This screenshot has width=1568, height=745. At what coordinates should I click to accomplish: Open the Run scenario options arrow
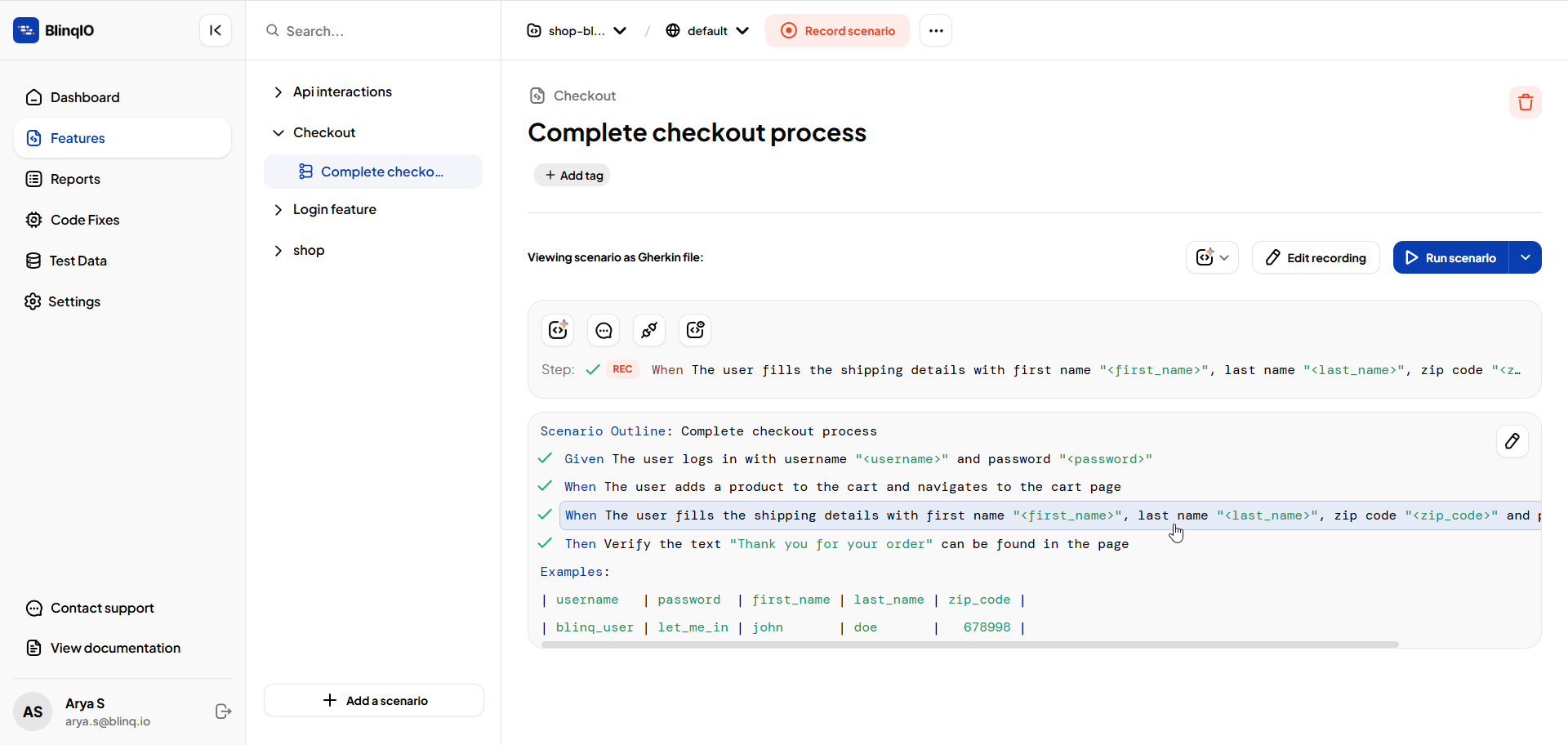coord(1526,257)
